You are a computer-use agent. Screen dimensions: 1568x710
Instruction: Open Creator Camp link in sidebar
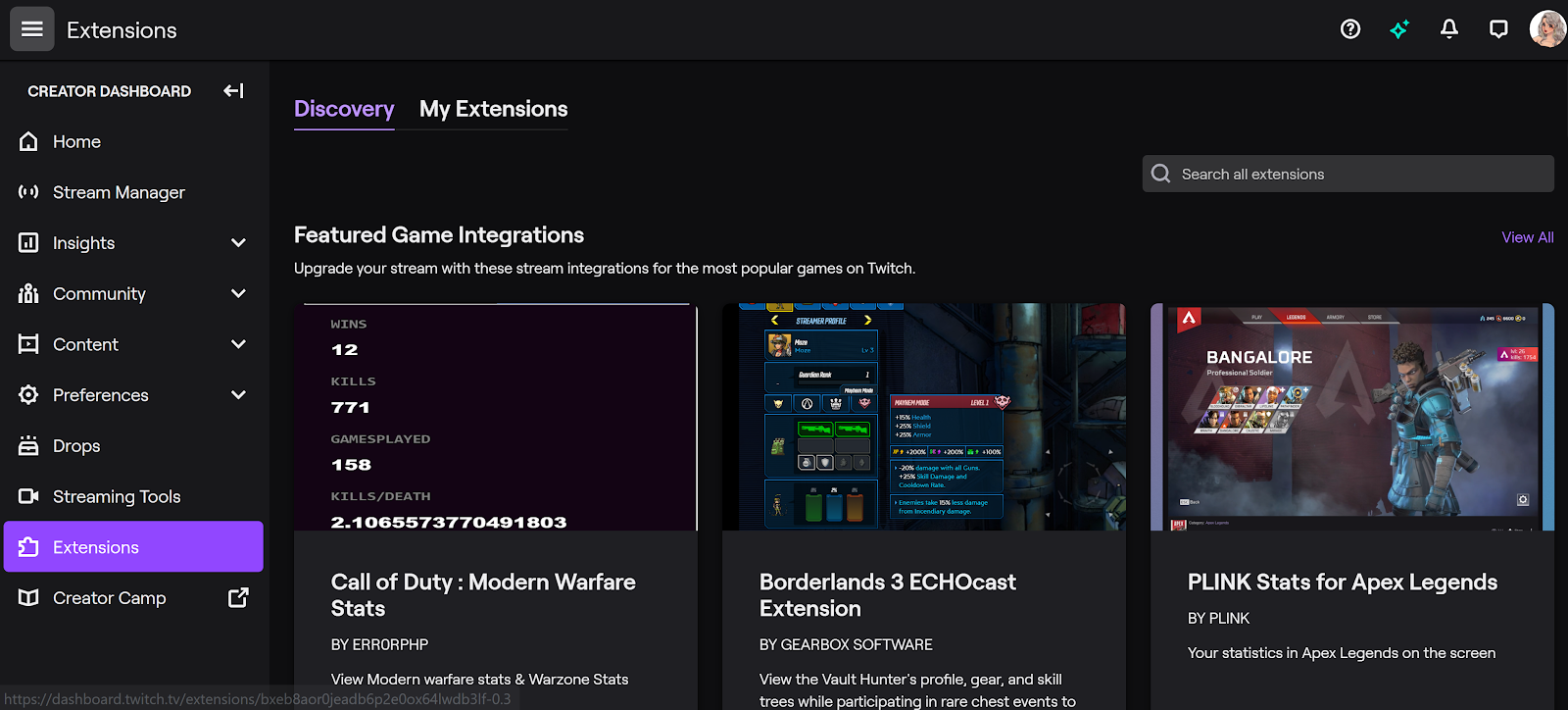click(133, 597)
